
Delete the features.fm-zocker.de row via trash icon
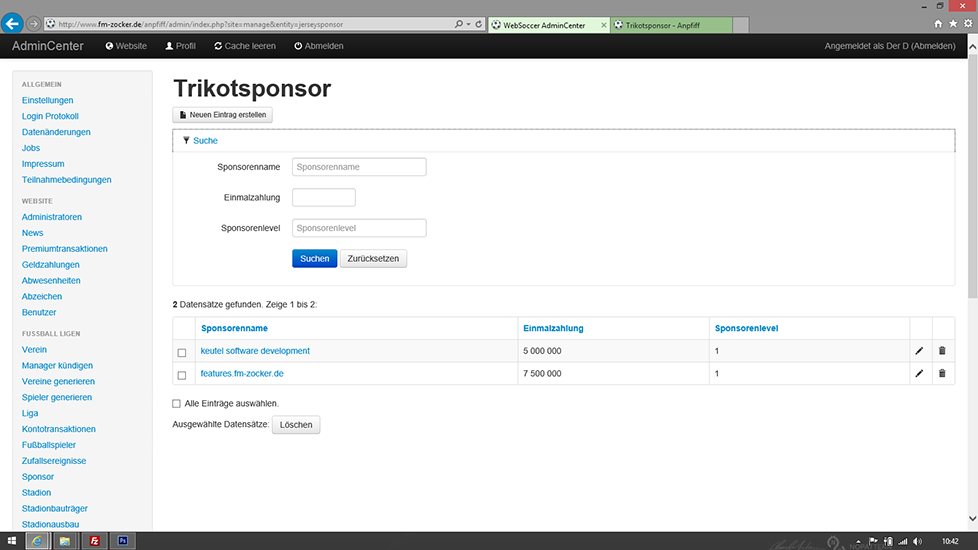[941, 374]
